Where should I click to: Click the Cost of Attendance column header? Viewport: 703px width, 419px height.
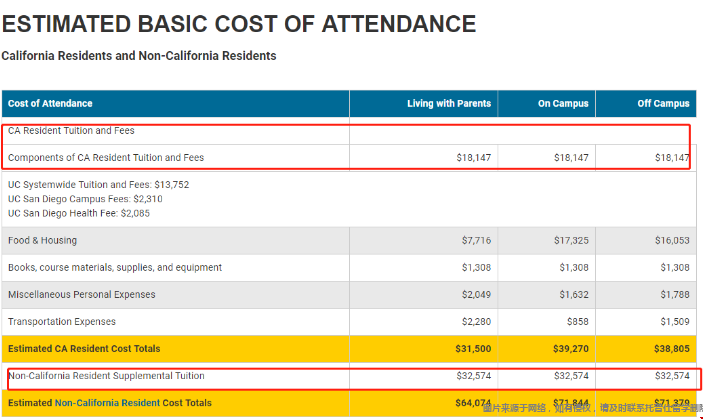pos(50,104)
